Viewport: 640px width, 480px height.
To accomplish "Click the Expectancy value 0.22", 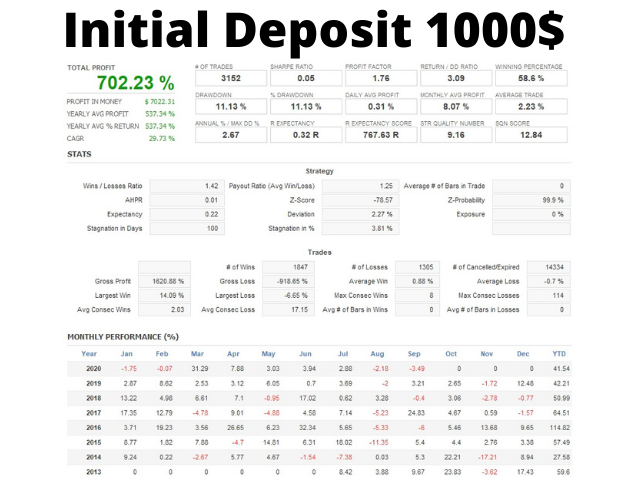I will [187, 214].
